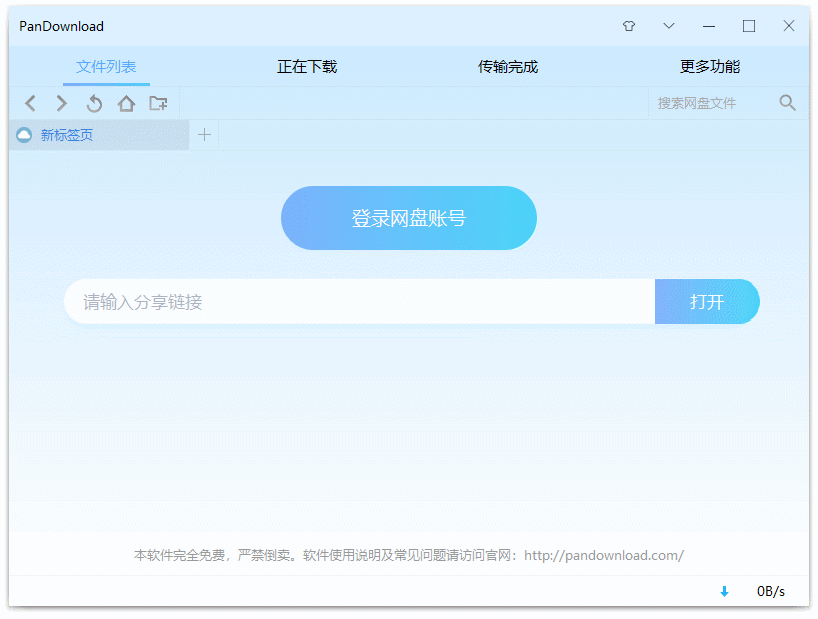
Task: Click the cloud icon on the tab
Action: point(24,134)
